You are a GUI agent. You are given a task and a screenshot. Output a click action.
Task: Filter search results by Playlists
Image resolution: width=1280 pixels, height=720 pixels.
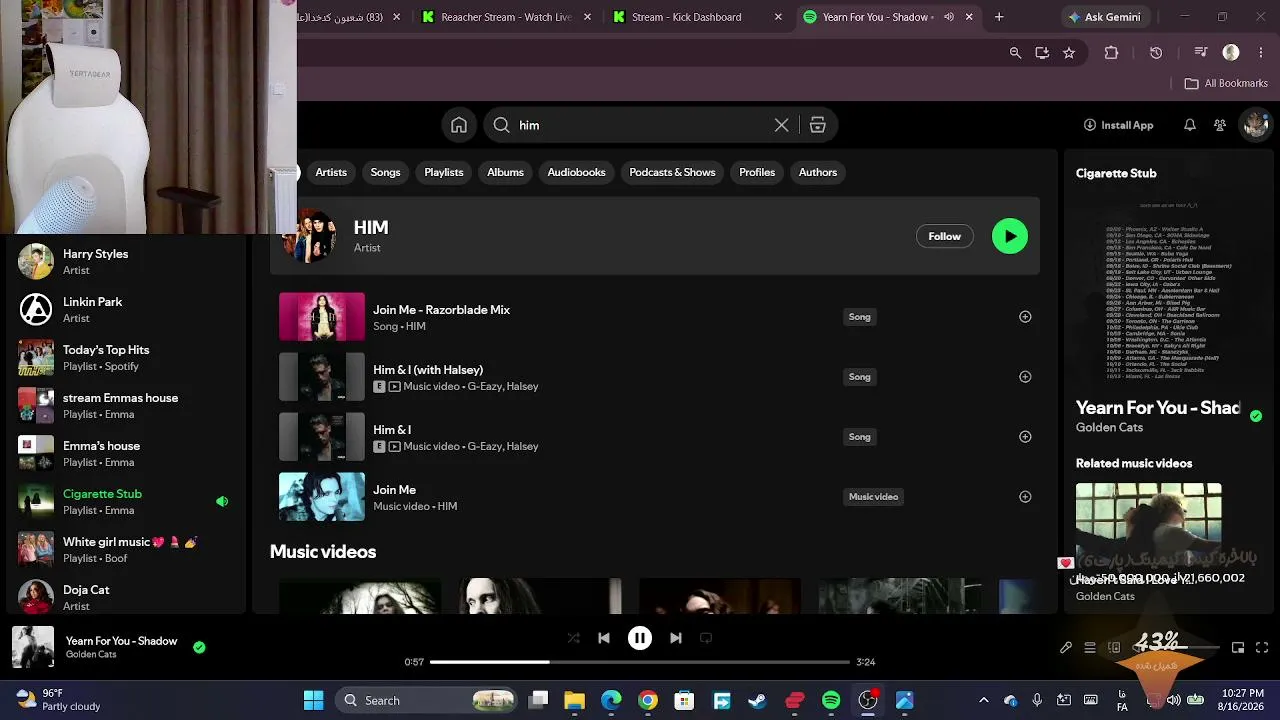tap(444, 172)
